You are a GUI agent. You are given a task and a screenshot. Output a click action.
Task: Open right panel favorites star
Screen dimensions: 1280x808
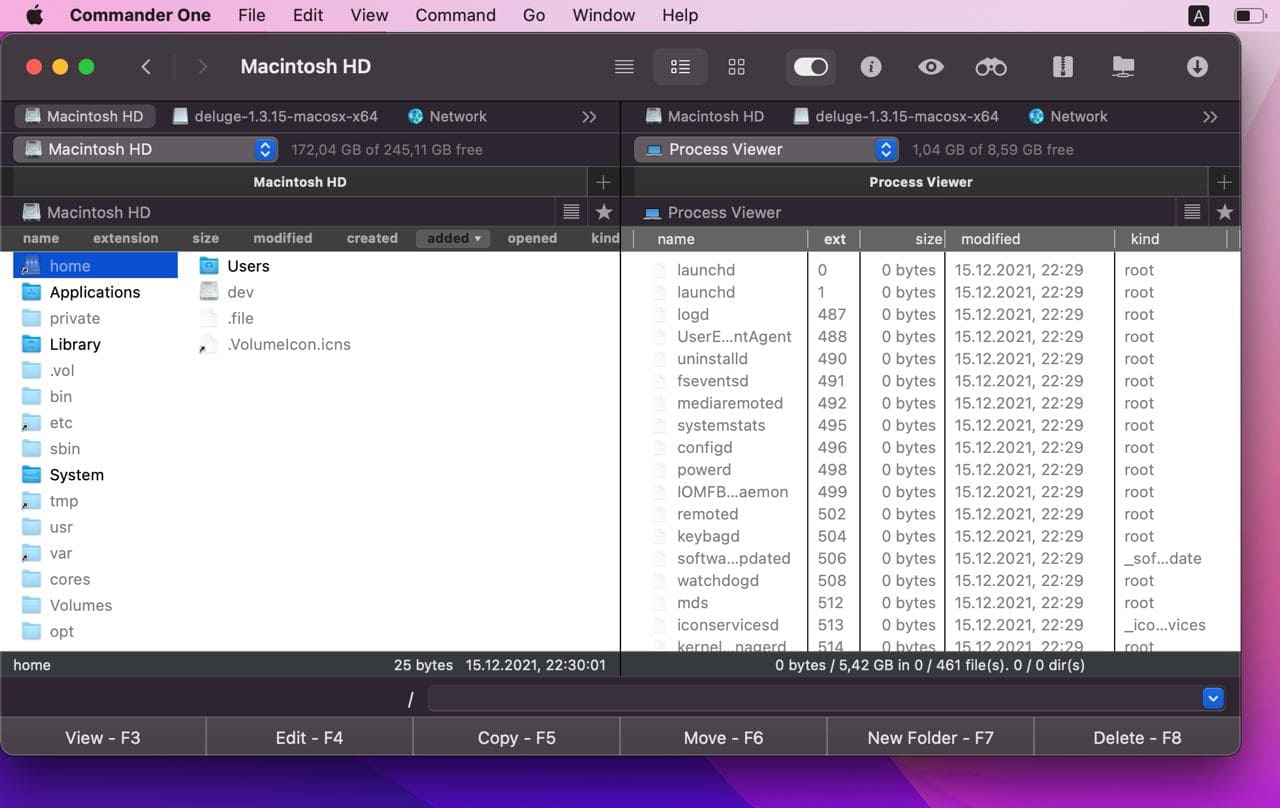[1225, 212]
